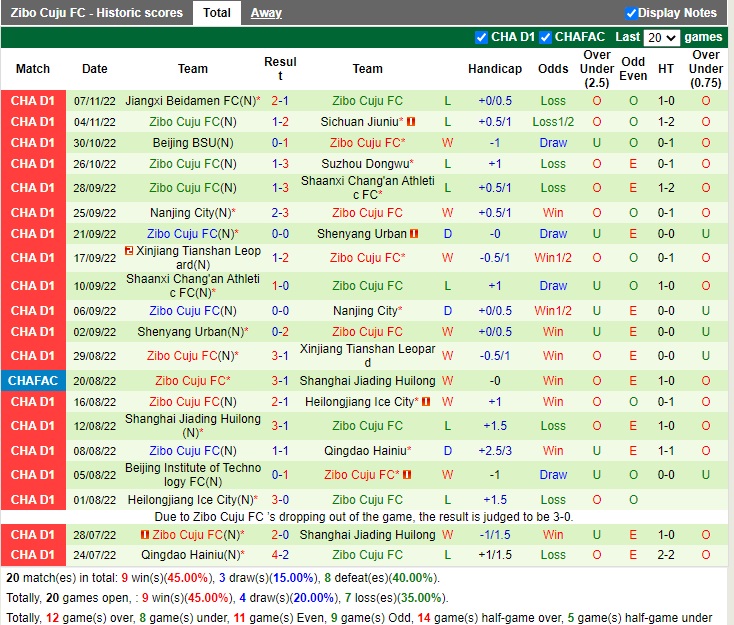Click red card badge before Xinjiang Tianshan Leopard
Image resolution: width=734 pixels, height=625 pixels.
129,251
